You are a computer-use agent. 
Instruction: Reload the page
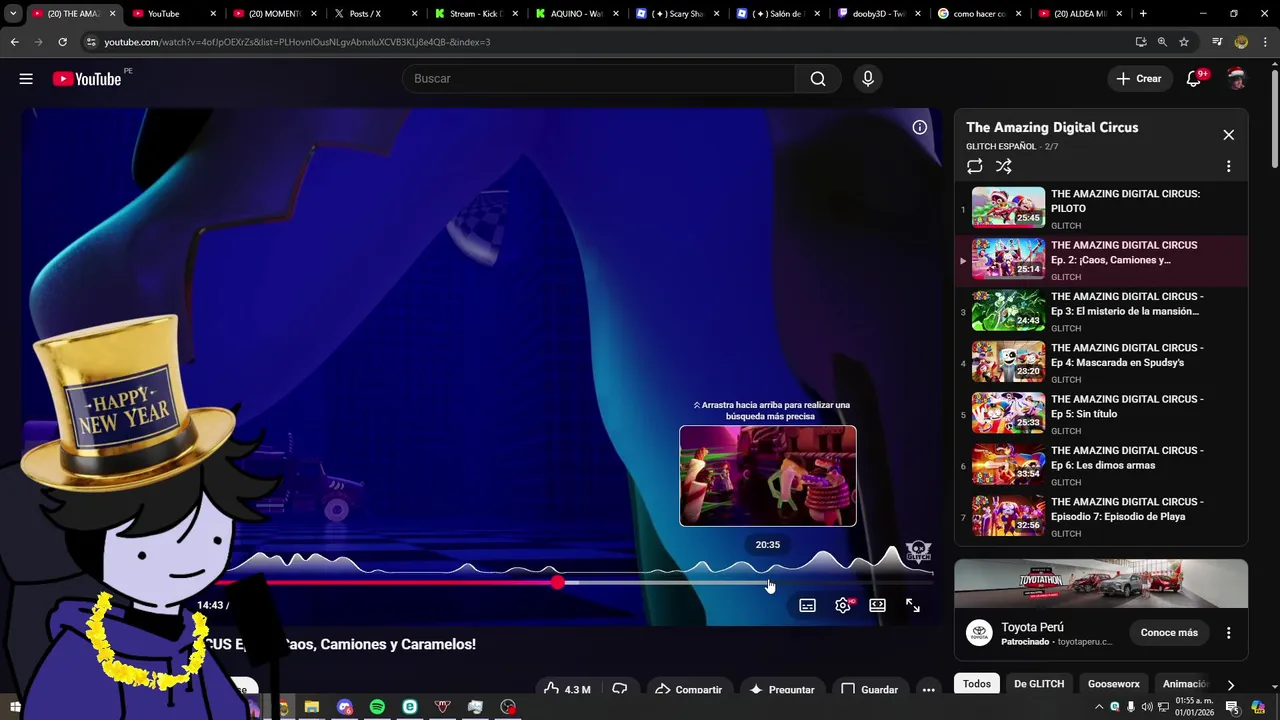click(x=62, y=42)
